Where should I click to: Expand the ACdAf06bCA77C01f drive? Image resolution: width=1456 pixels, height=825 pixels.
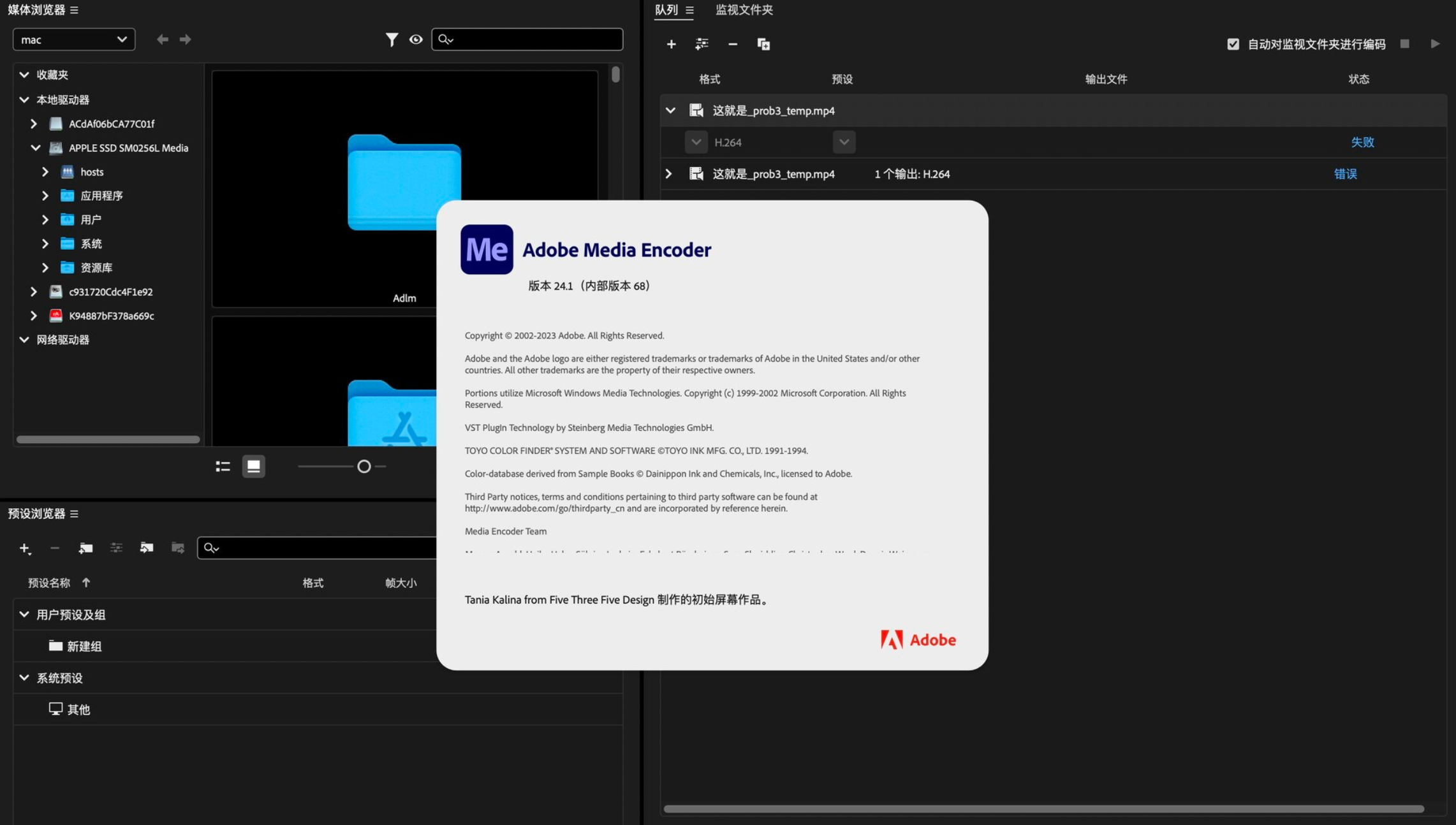(x=34, y=124)
